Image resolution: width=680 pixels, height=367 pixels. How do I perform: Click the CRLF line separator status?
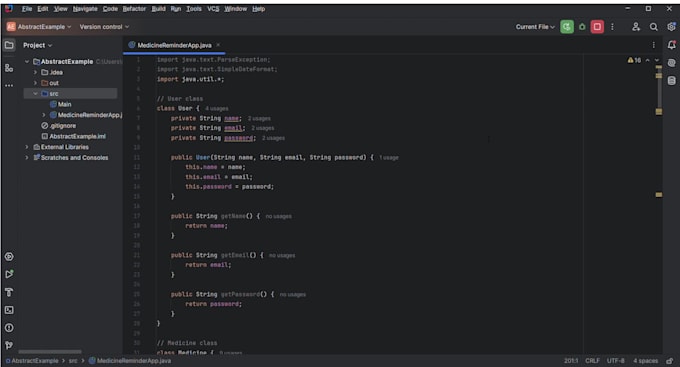tap(592, 361)
